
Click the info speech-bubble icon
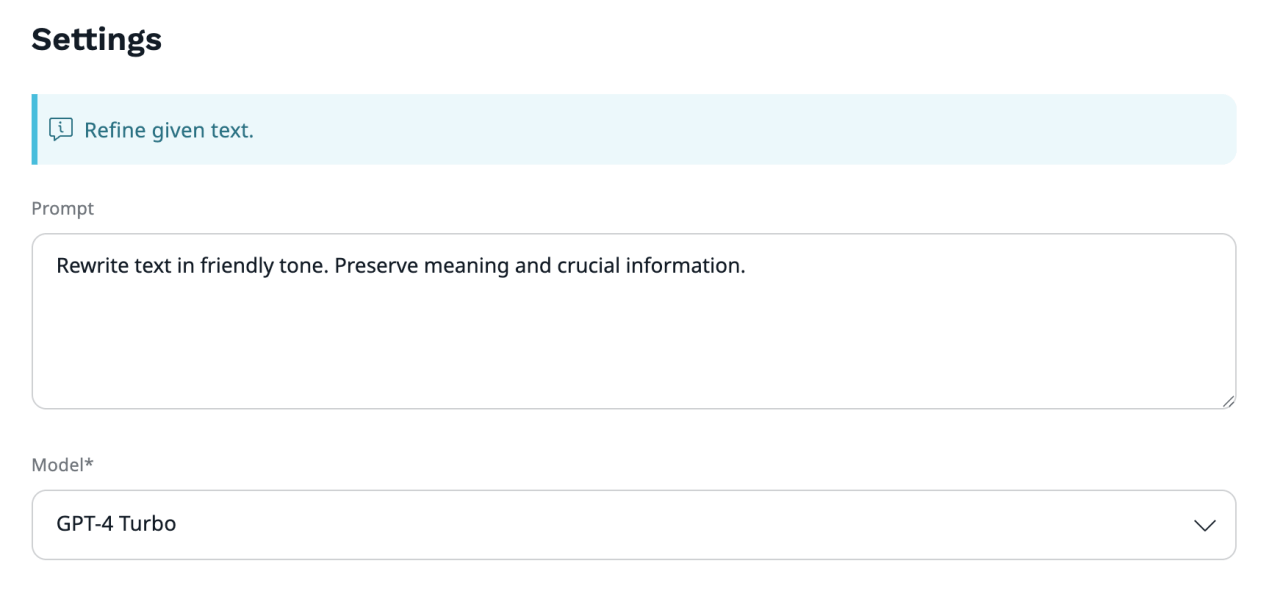point(61,129)
